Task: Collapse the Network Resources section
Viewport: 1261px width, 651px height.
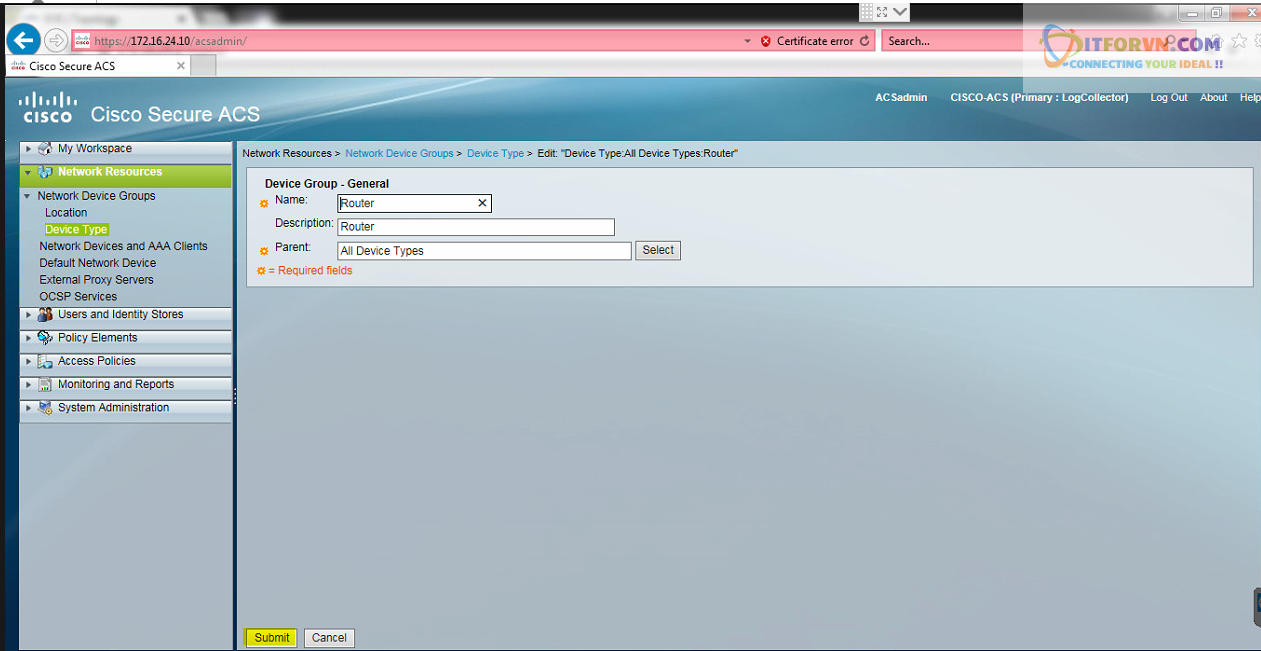Action: [28, 173]
